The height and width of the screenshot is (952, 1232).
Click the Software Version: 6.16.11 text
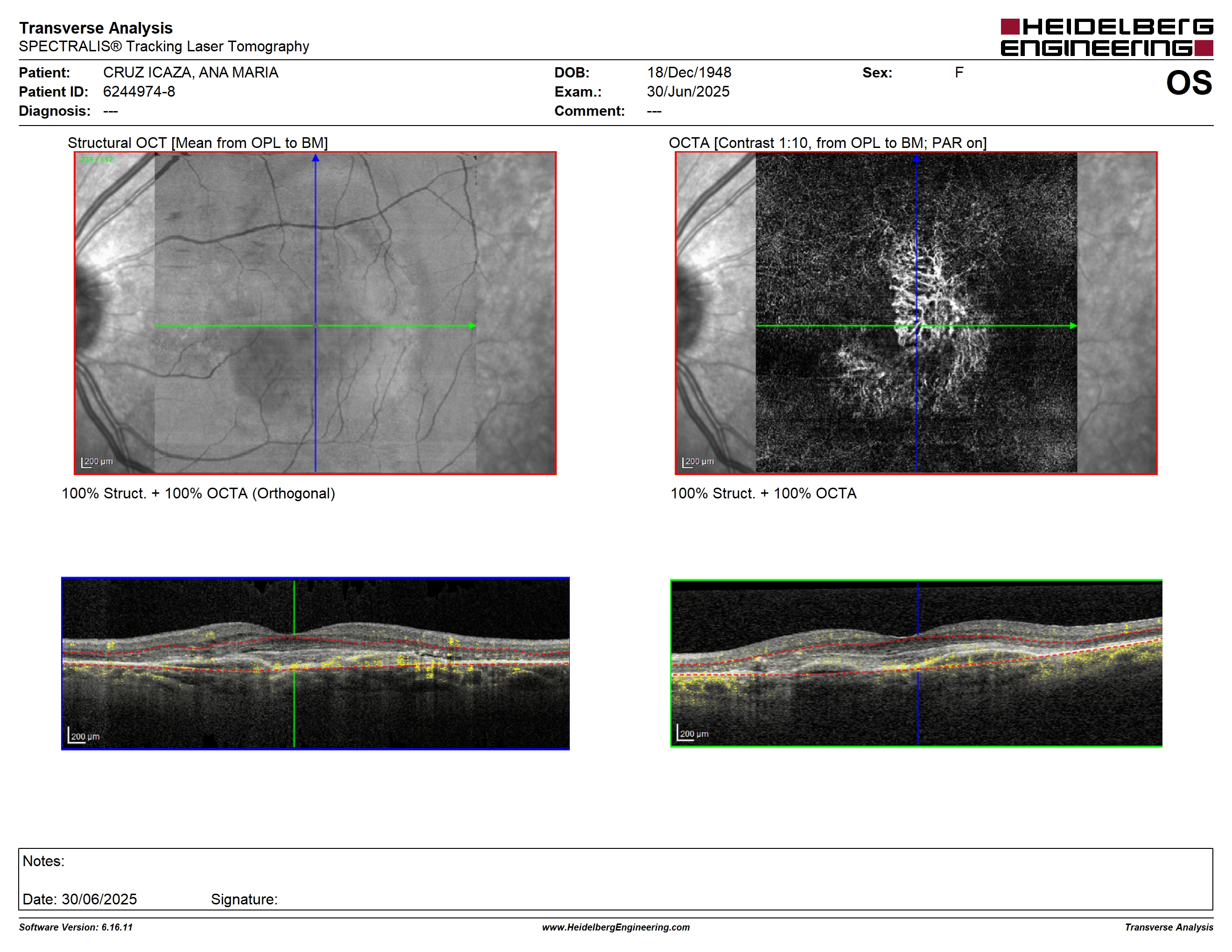pyautogui.click(x=76, y=927)
